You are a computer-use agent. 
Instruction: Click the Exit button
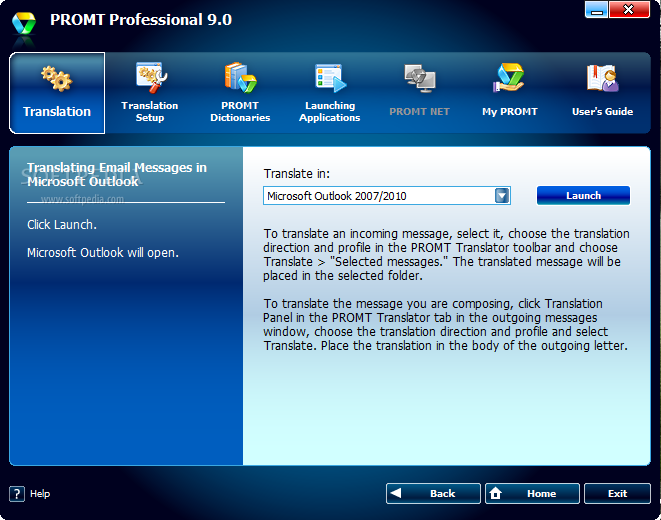coord(617,493)
